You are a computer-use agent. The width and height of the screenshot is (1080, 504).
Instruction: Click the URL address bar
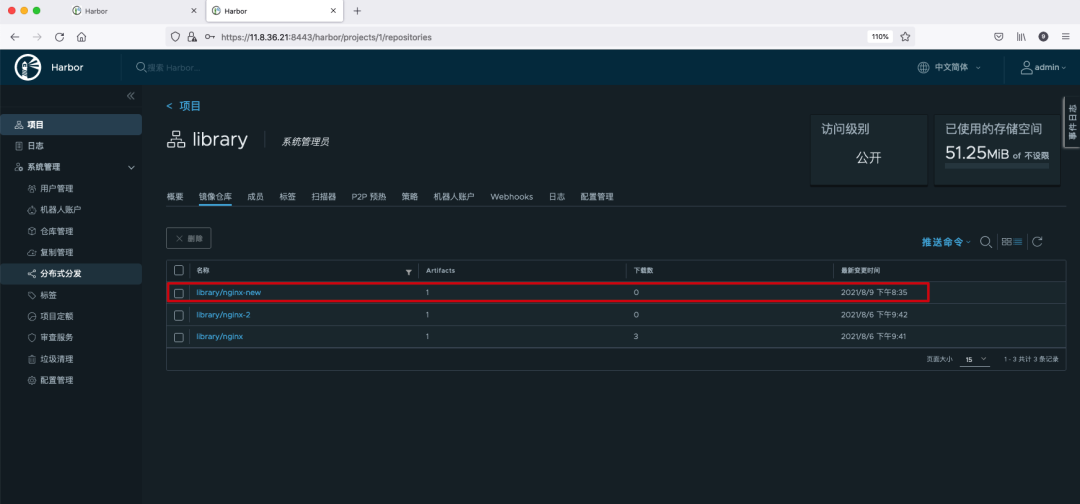[541, 36]
